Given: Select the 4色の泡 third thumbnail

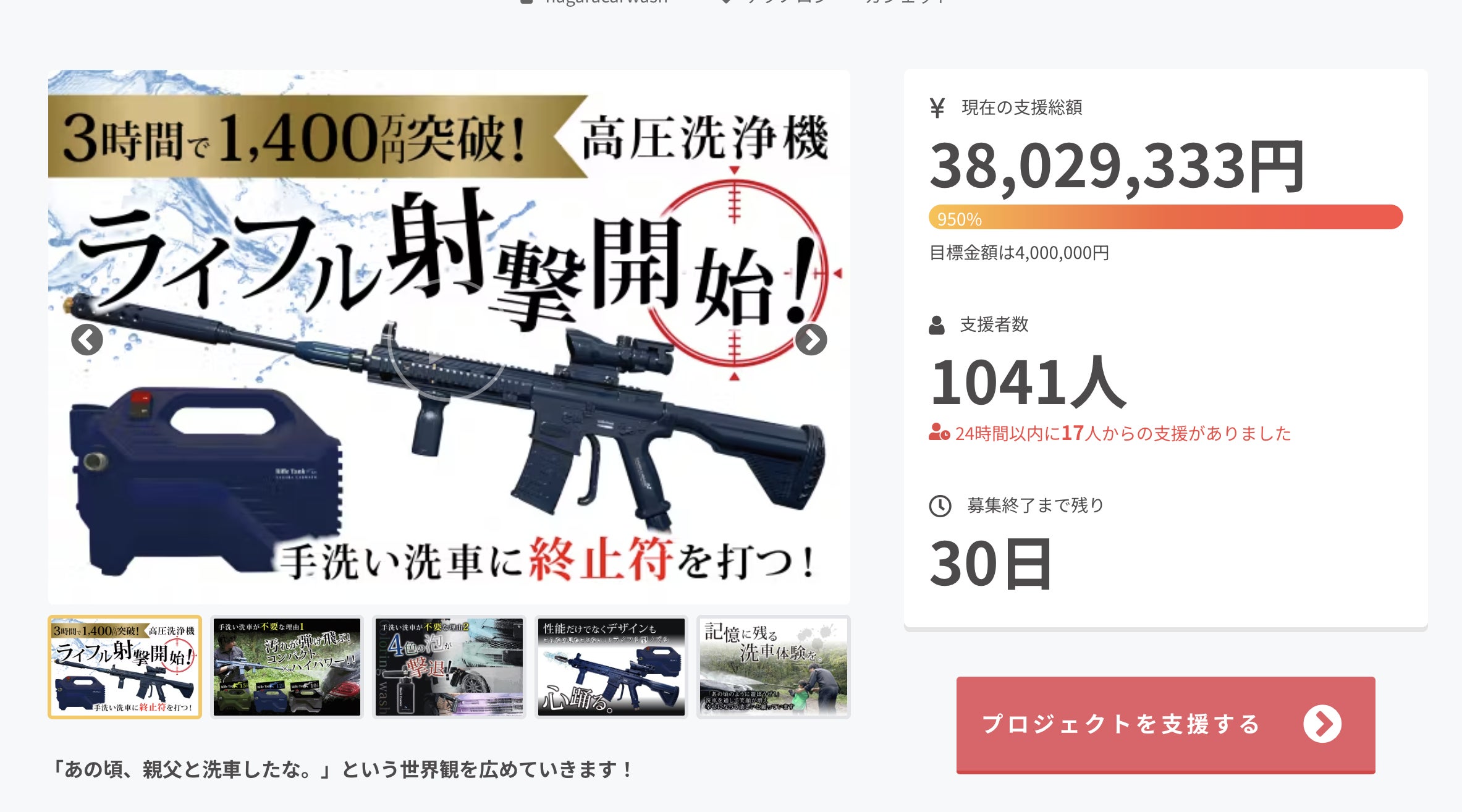Looking at the screenshot, I should tap(449, 667).
